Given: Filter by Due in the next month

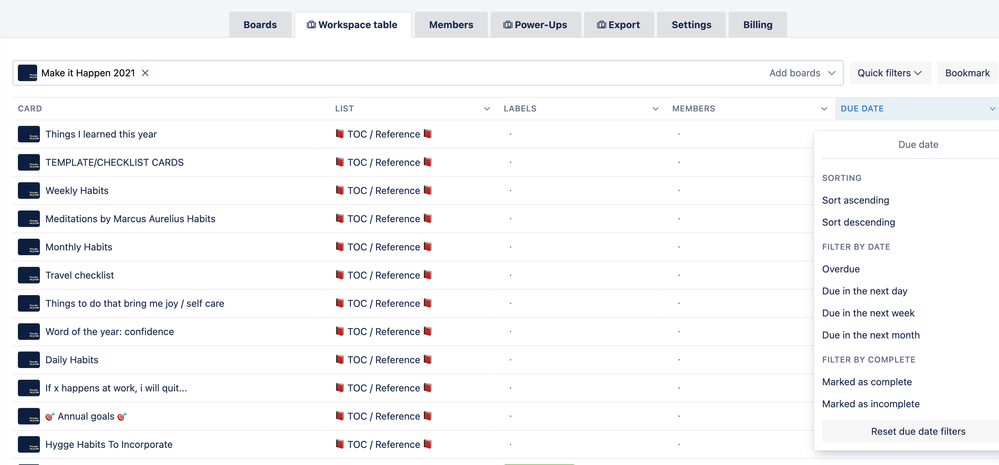Looking at the screenshot, I should [x=871, y=335].
